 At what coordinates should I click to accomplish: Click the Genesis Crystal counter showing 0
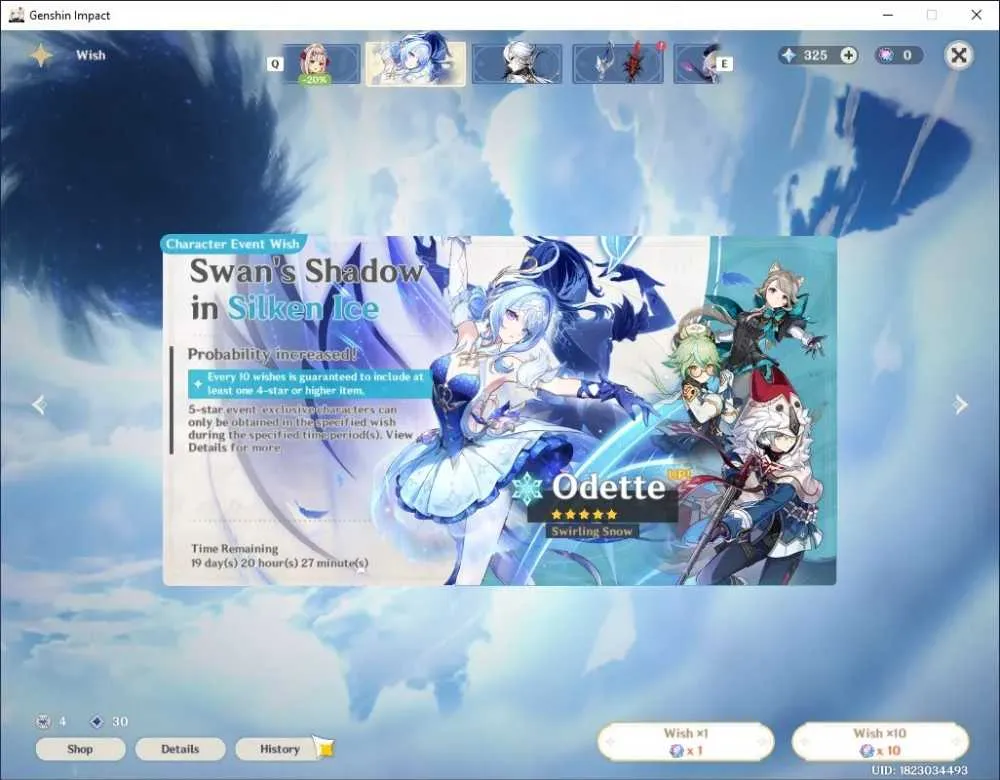(897, 55)
